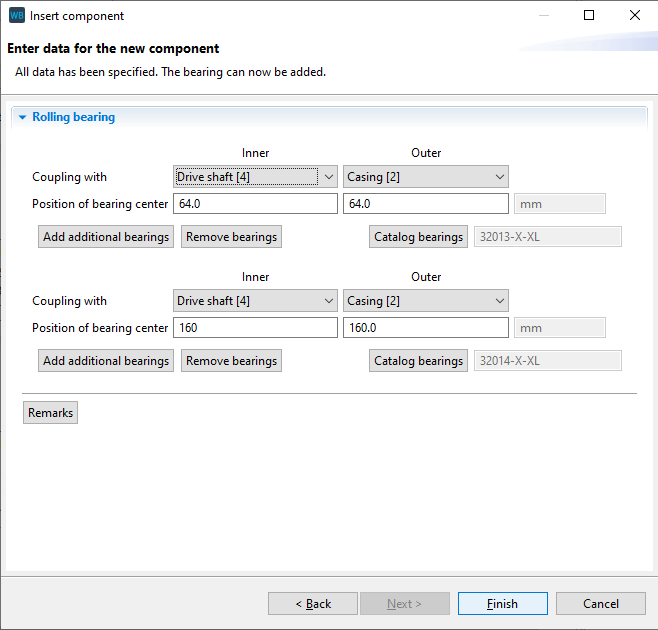Open Inner coupling dropdown for bearing 32013-X-XL
Image resolution: width=658 pixels, height=630 pixels.
pyautogui.click(x=256, y=177)
